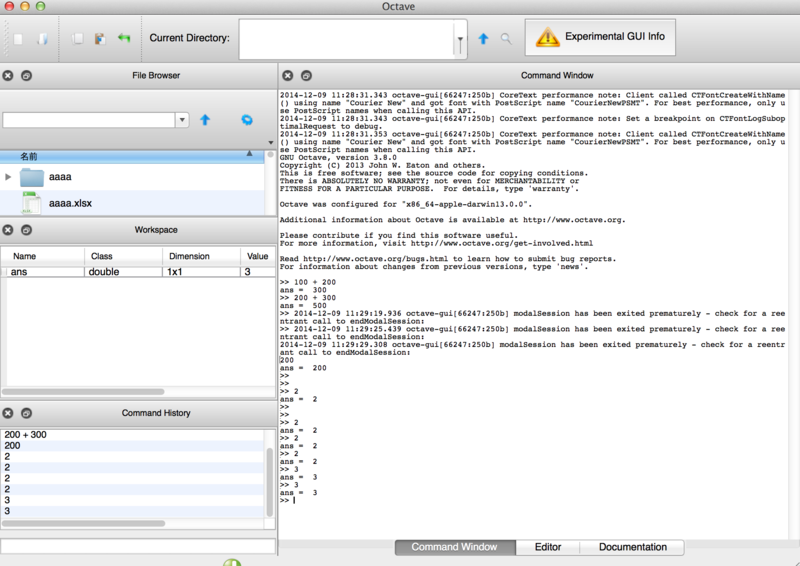Click the command prompt line at bottom

click(532, 501)
